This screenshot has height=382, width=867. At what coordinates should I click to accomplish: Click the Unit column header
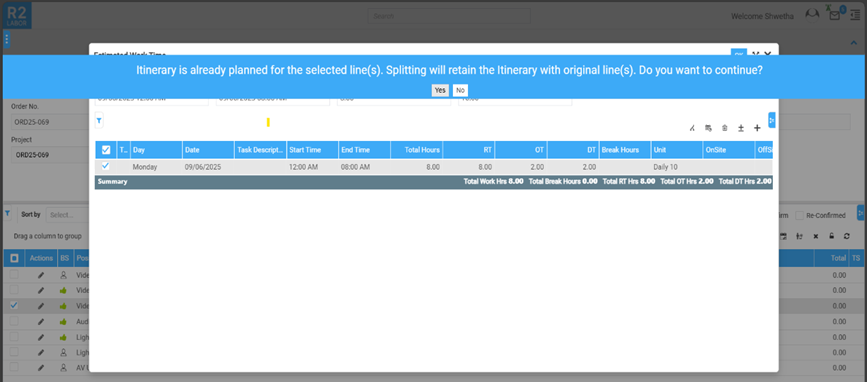coord(677,150)
